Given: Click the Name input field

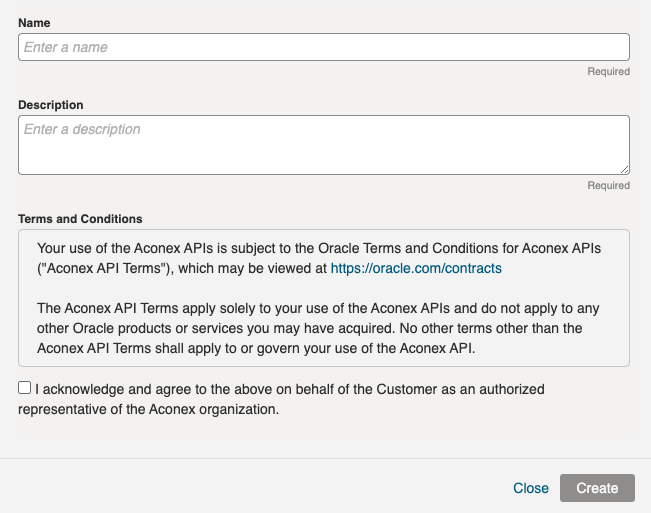Looking at the screenshot, I should (324, 47).
